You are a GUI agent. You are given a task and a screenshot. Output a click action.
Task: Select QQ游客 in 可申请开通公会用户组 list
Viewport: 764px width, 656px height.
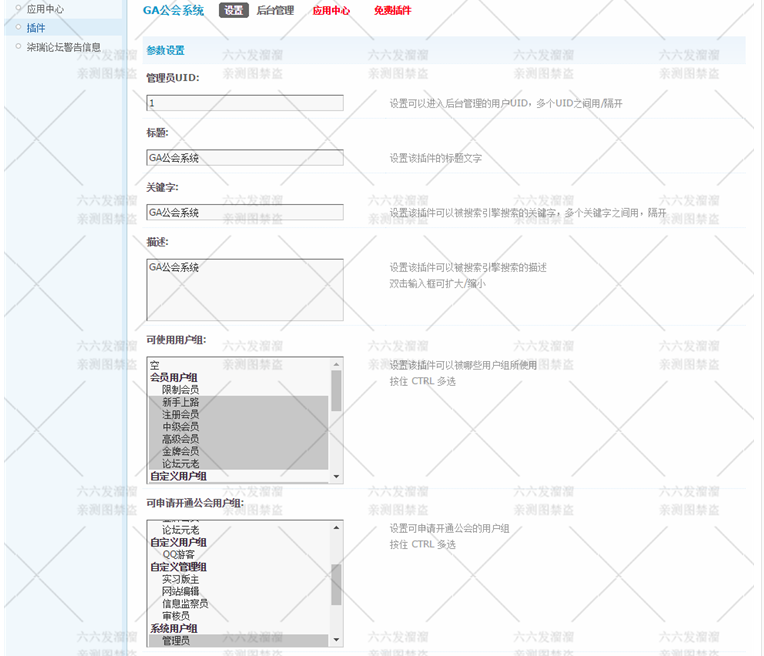coord(239,554)
